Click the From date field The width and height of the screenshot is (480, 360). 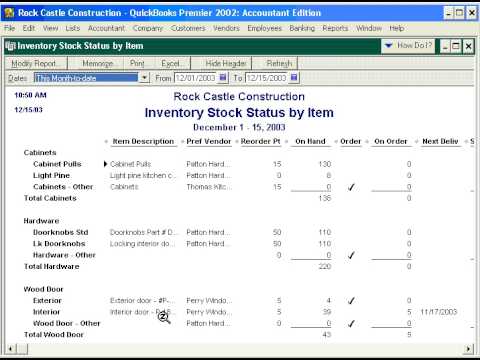[x=196, y=78]
